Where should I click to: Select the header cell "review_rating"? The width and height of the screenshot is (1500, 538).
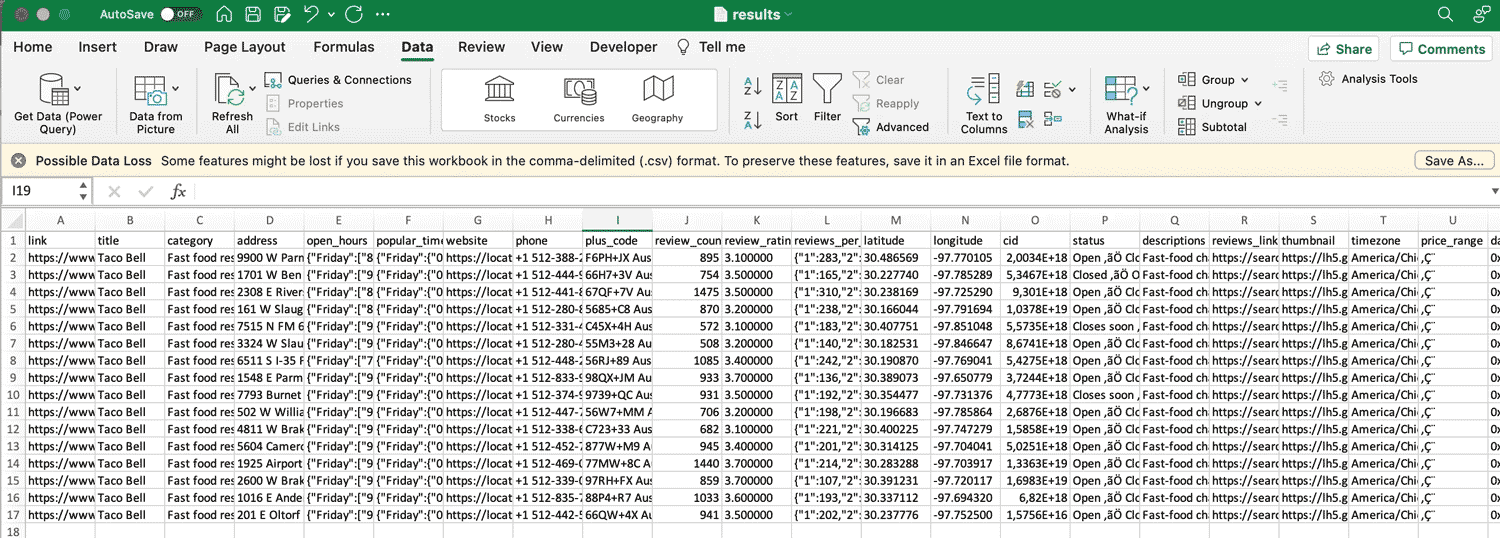click(757, 241)
